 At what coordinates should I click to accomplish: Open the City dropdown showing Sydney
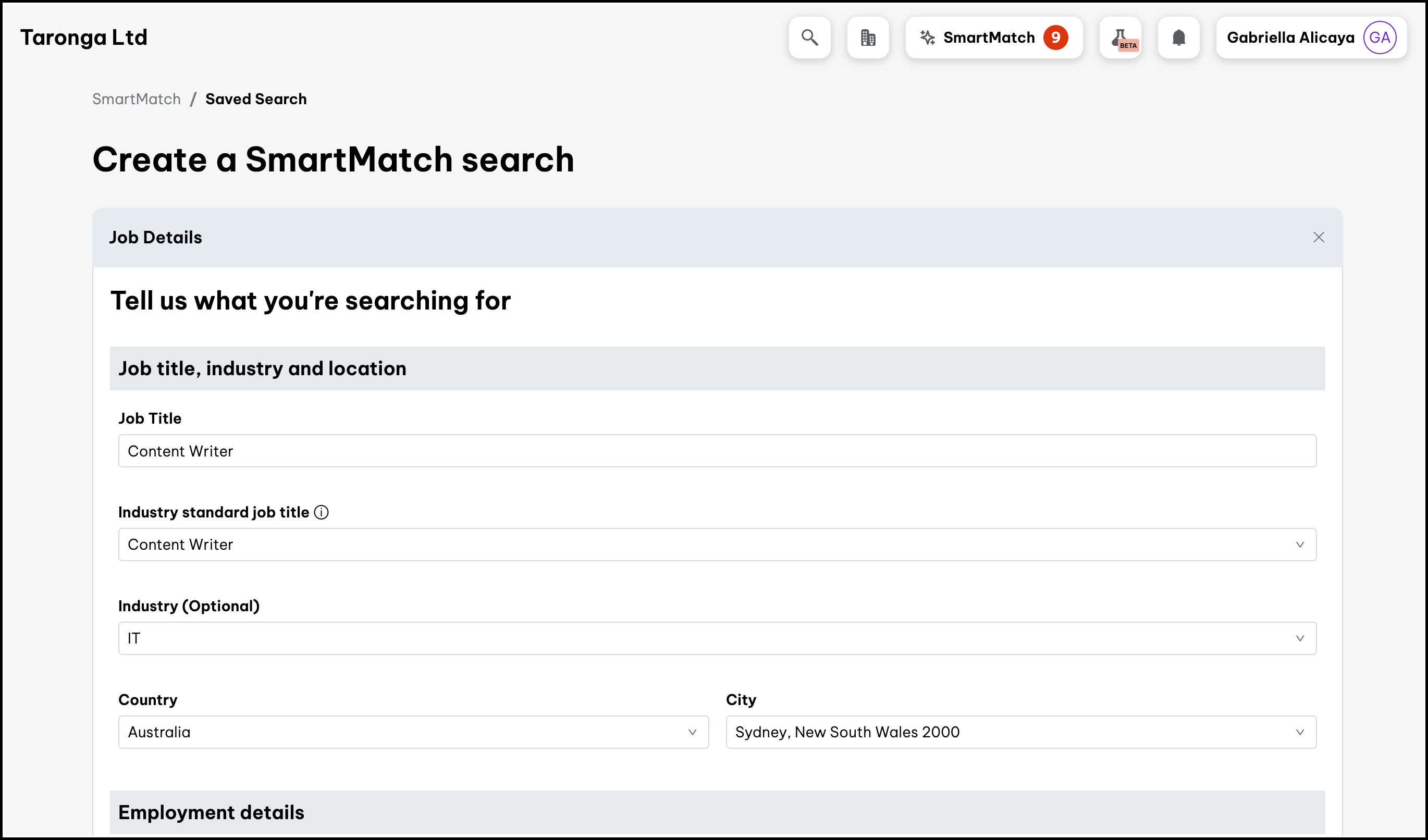click(1020, 732)
